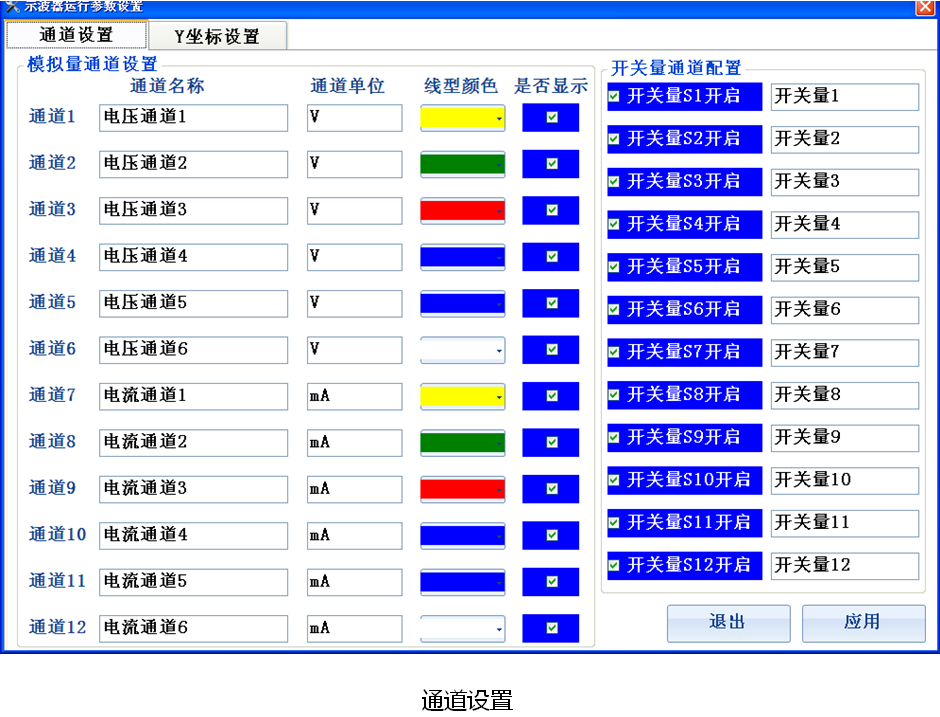Viewport: 940px width, 717px height.
Task: Click the 电压通道1 name input field
Action: [193, 118]
